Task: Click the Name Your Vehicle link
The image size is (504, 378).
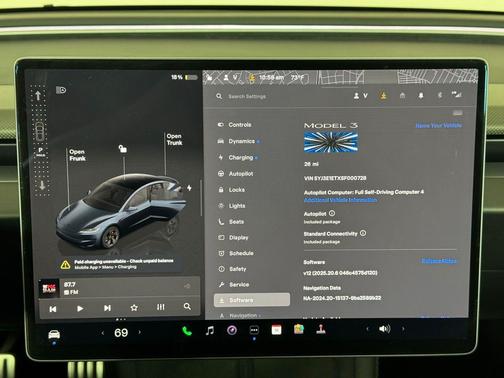Action: point(439,125)
